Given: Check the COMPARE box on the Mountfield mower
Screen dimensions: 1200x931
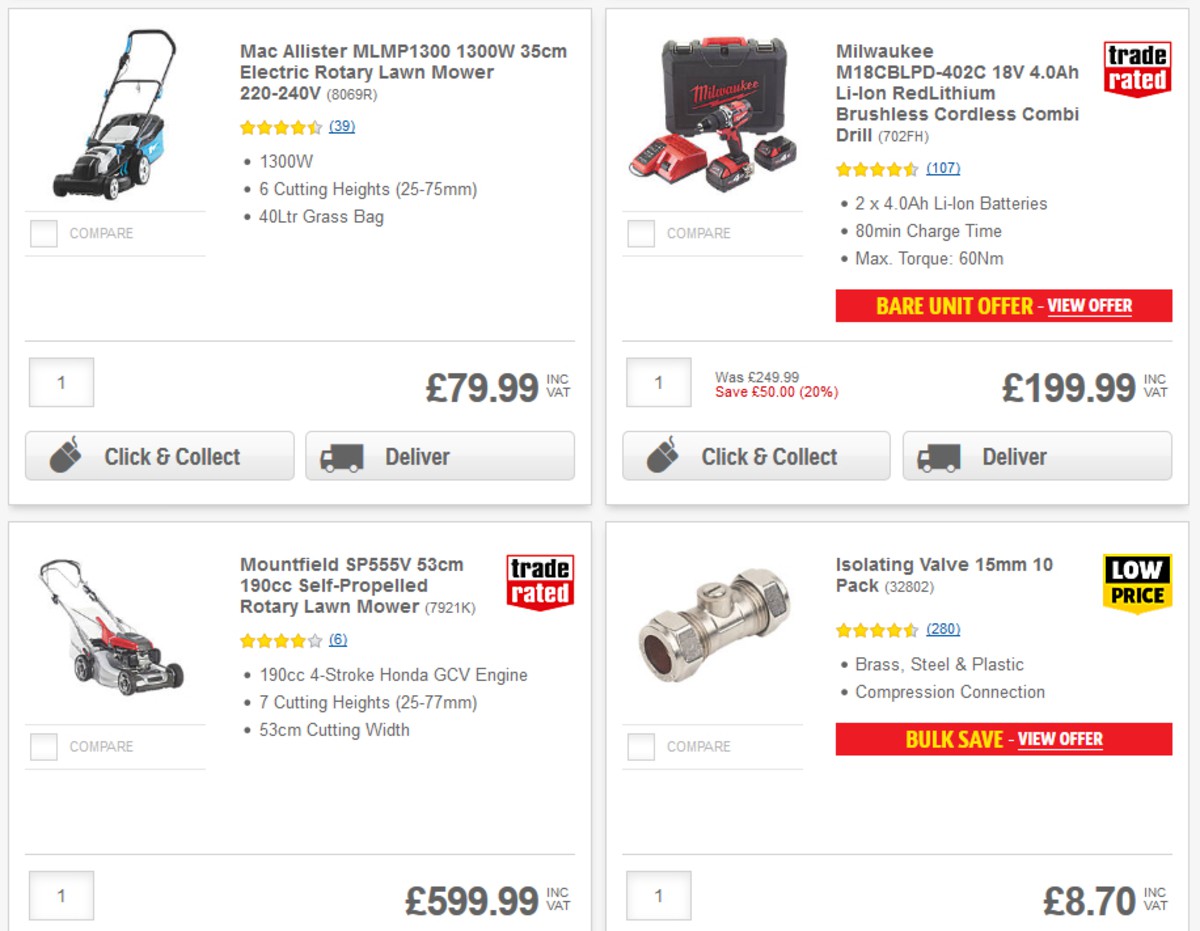Looking at the screenshot, I should coord(42,746).
